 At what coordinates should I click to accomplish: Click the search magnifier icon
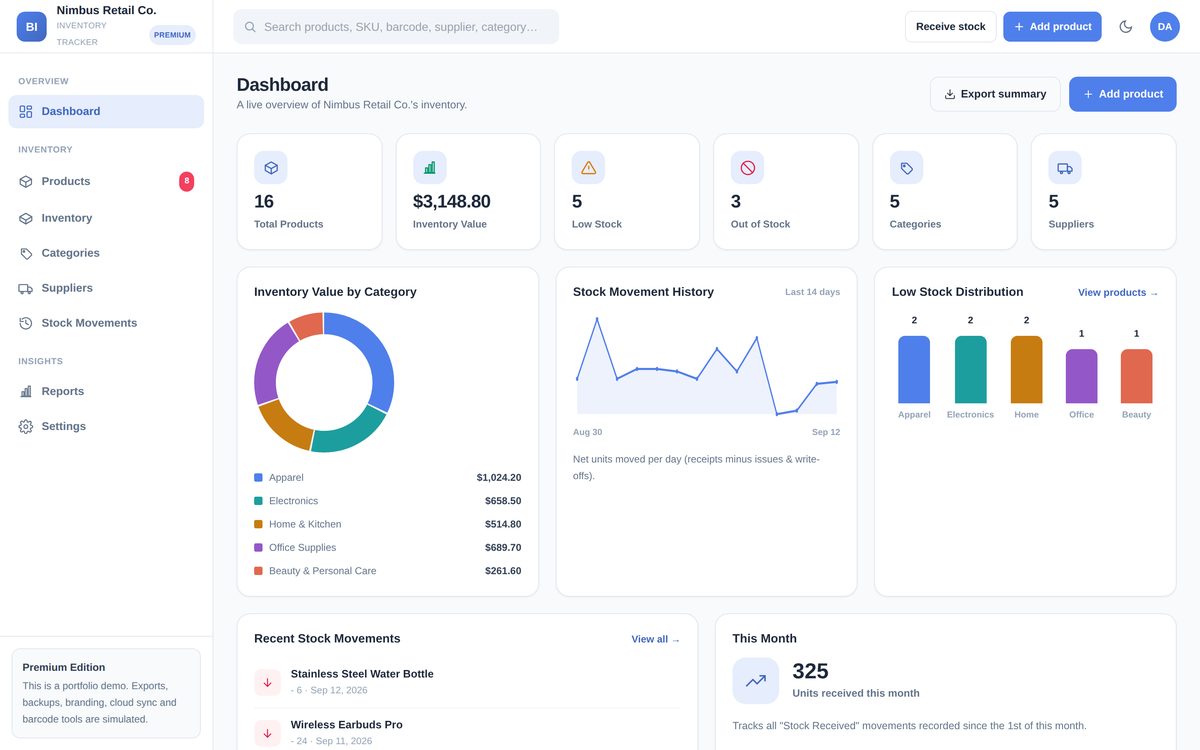[x=250, y=27]
